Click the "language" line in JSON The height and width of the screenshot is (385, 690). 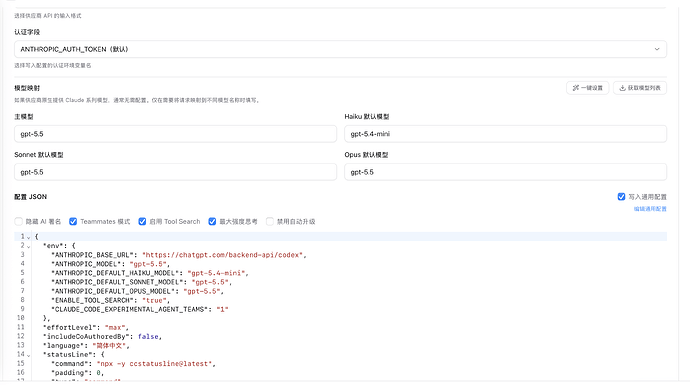click(86, 345)
